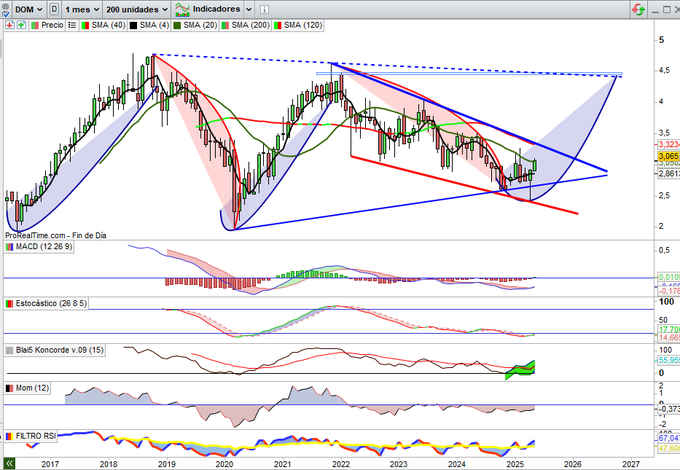Click the Mom (12) panel color icon
680x470 pixels.
(9, 388)
